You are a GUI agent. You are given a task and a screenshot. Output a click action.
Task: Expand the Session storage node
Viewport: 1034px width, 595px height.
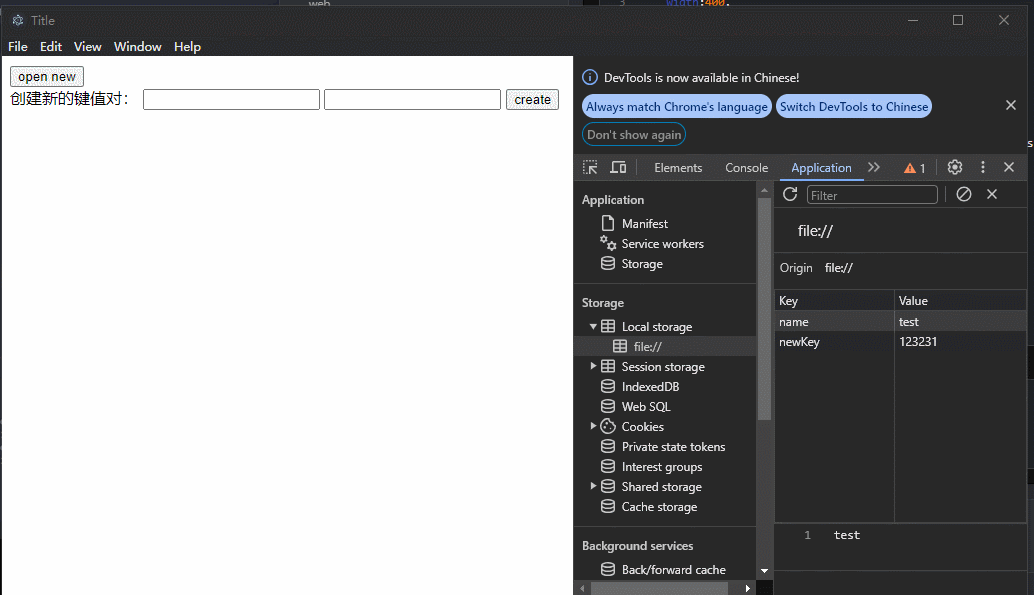click(593, 366)
